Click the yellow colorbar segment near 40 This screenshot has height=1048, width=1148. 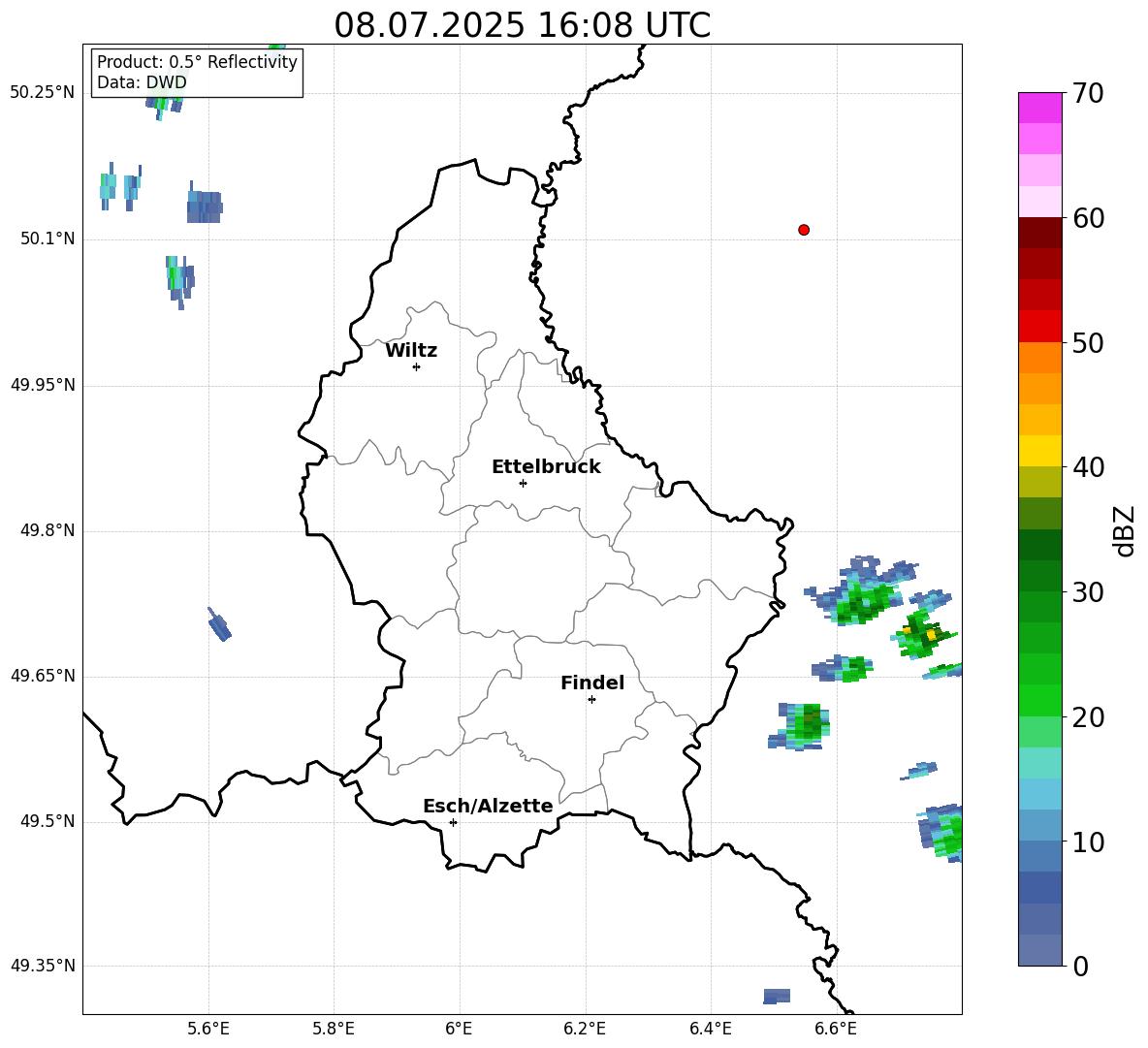coord(1039,451)
